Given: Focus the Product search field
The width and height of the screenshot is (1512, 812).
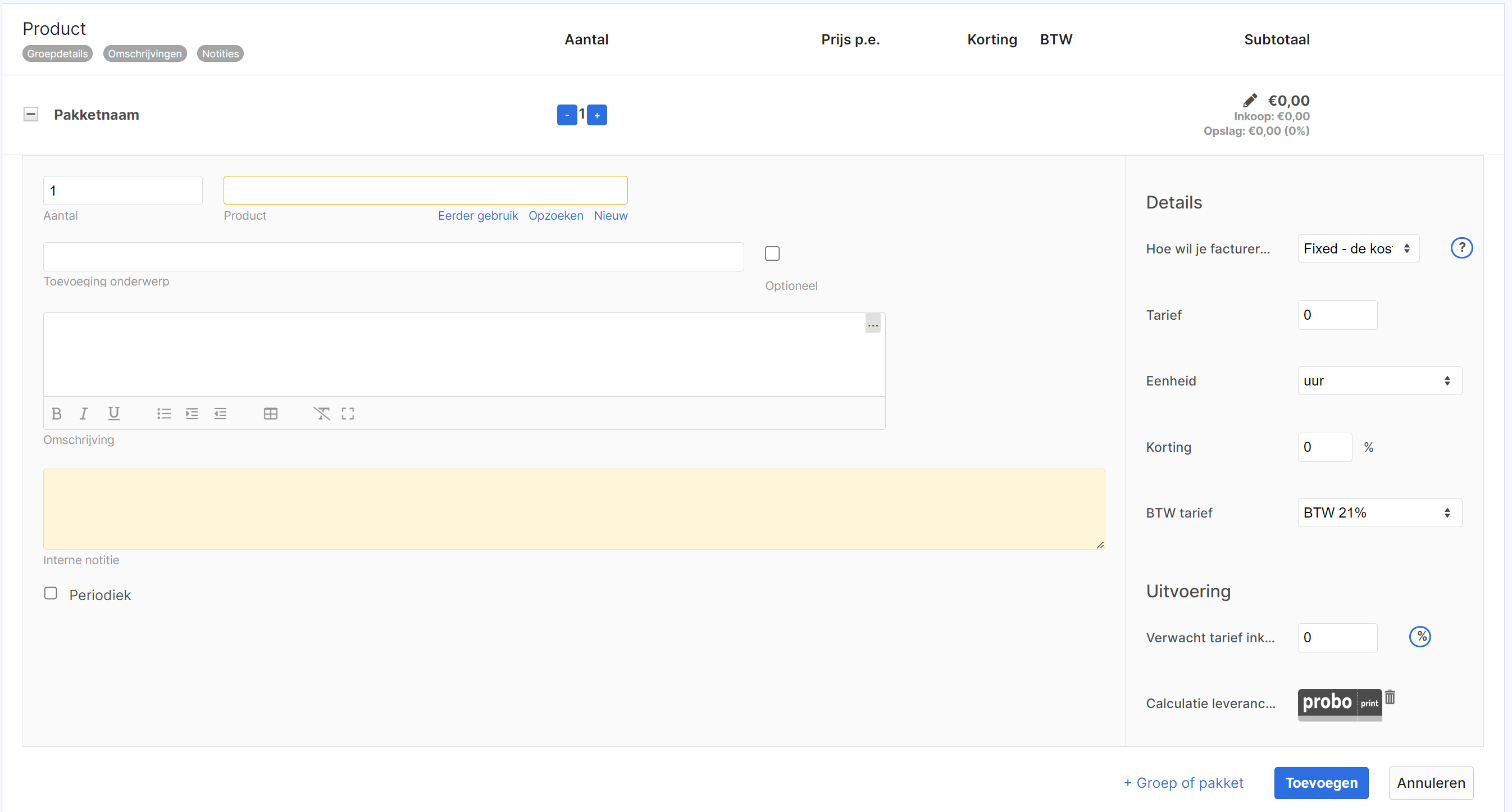Looking at the screenshot, I should [426, 190].
